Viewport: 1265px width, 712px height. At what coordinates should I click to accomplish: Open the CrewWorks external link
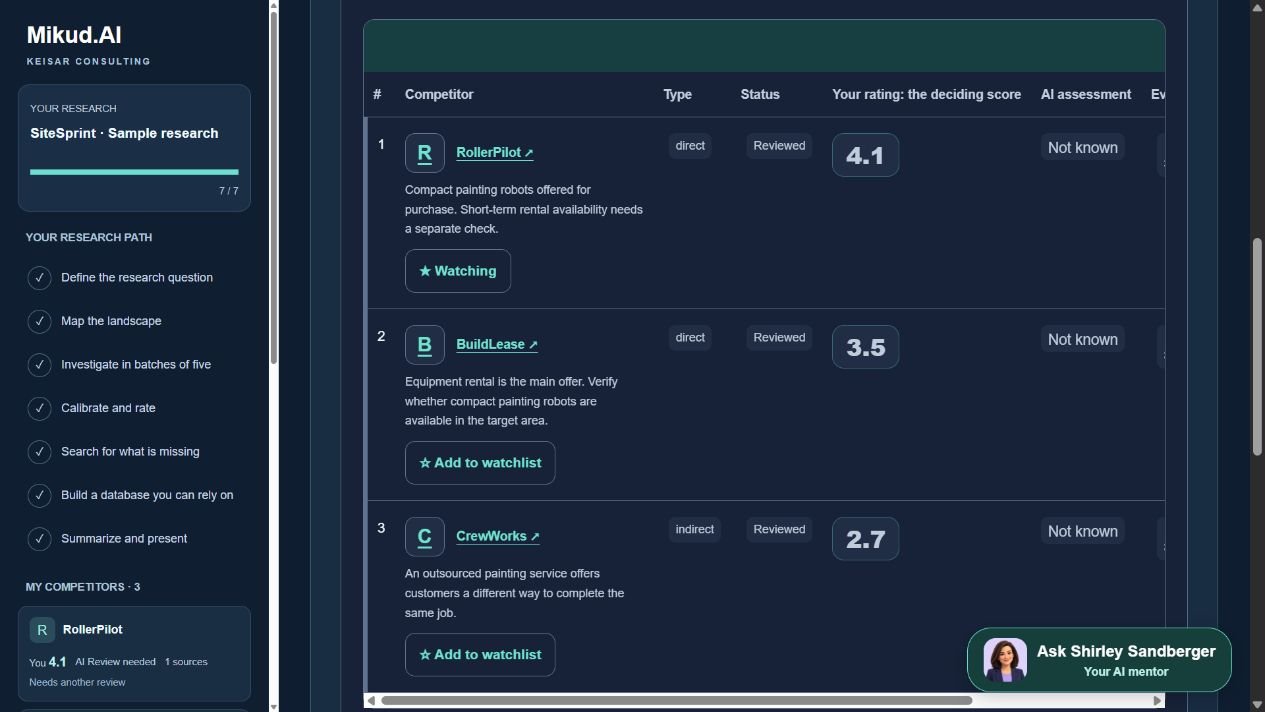click(497, 537)
